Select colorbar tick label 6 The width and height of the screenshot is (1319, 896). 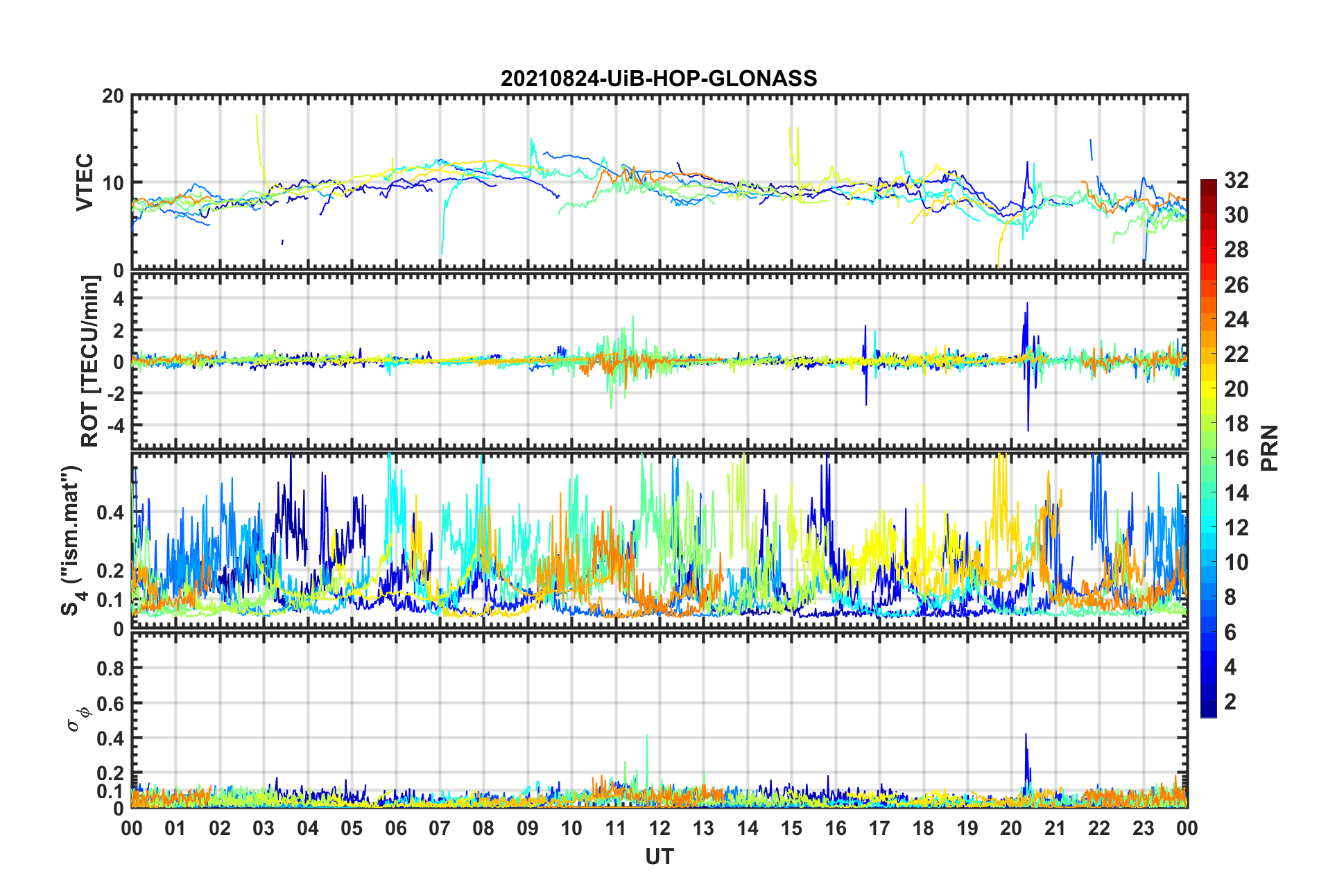tap(1230, 632)
